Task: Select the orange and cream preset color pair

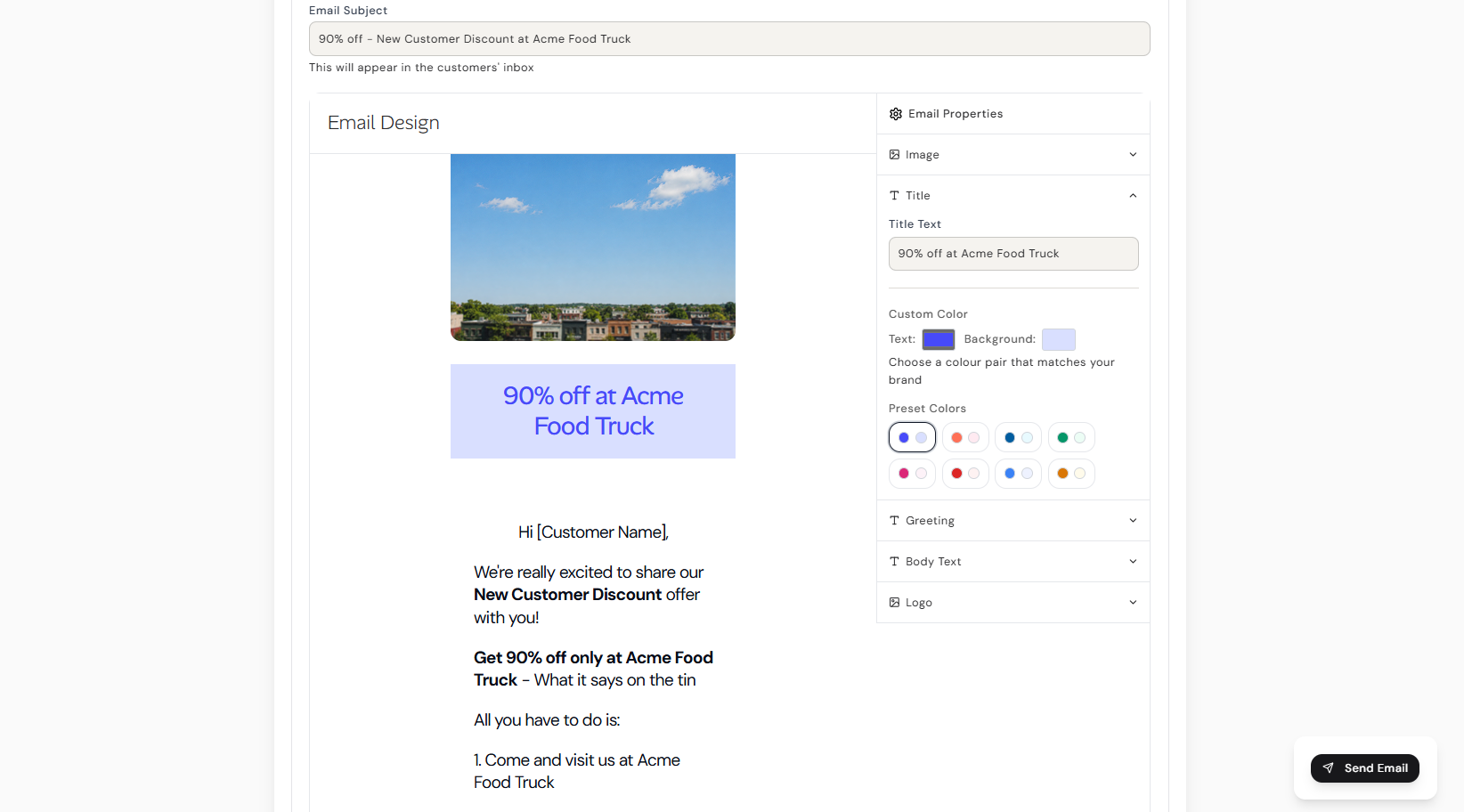Action: 1071,473
